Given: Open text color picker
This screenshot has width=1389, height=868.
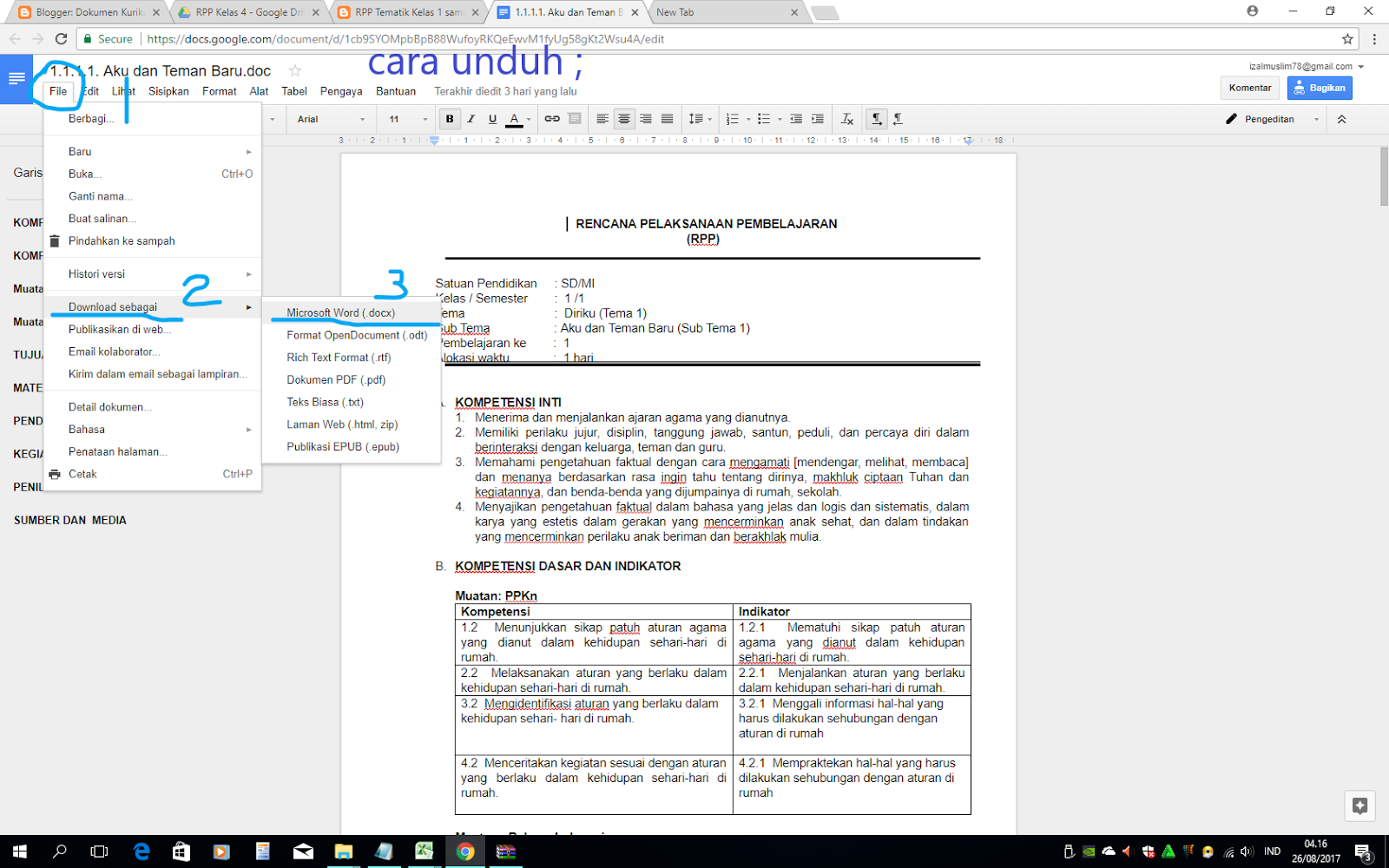Looking at the screenshot, I should click(518, 119).
